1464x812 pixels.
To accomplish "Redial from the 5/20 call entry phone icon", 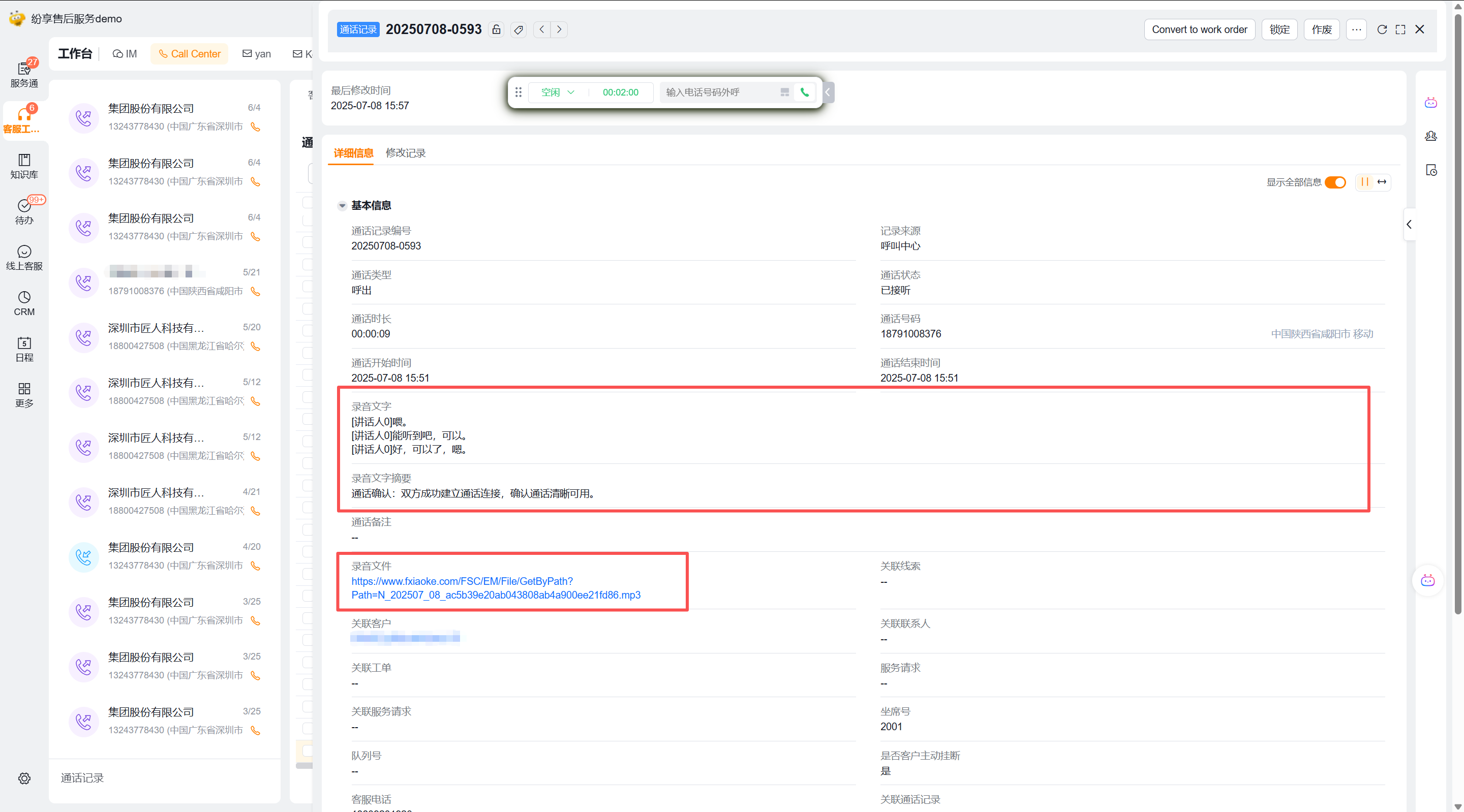I will [x=256, y=347].
